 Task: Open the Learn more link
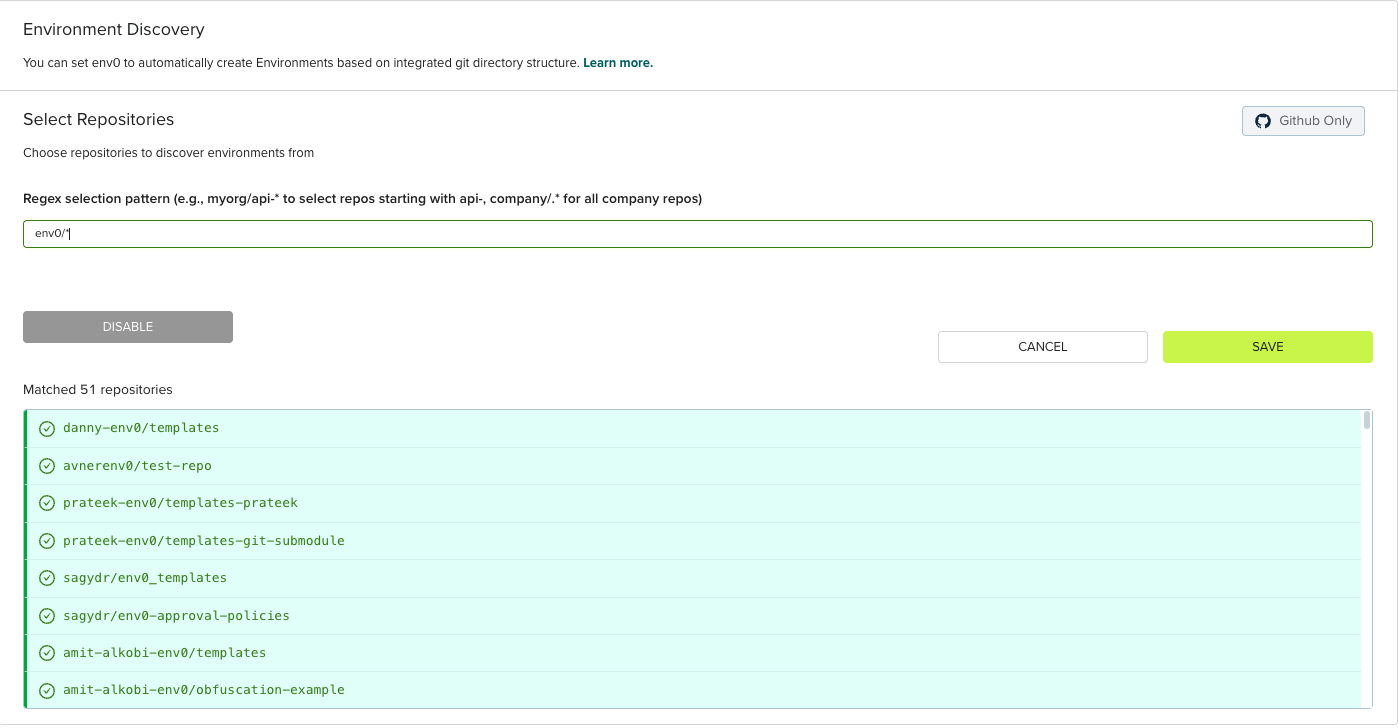coord(617,62)
